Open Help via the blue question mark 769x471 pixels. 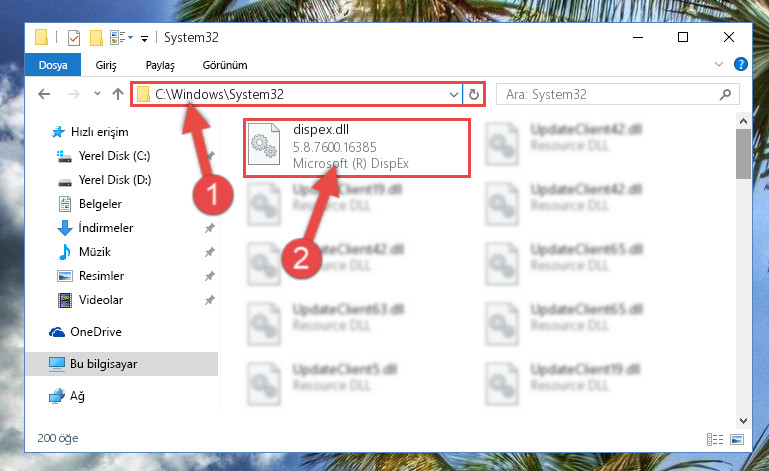[x=741, y=64]
